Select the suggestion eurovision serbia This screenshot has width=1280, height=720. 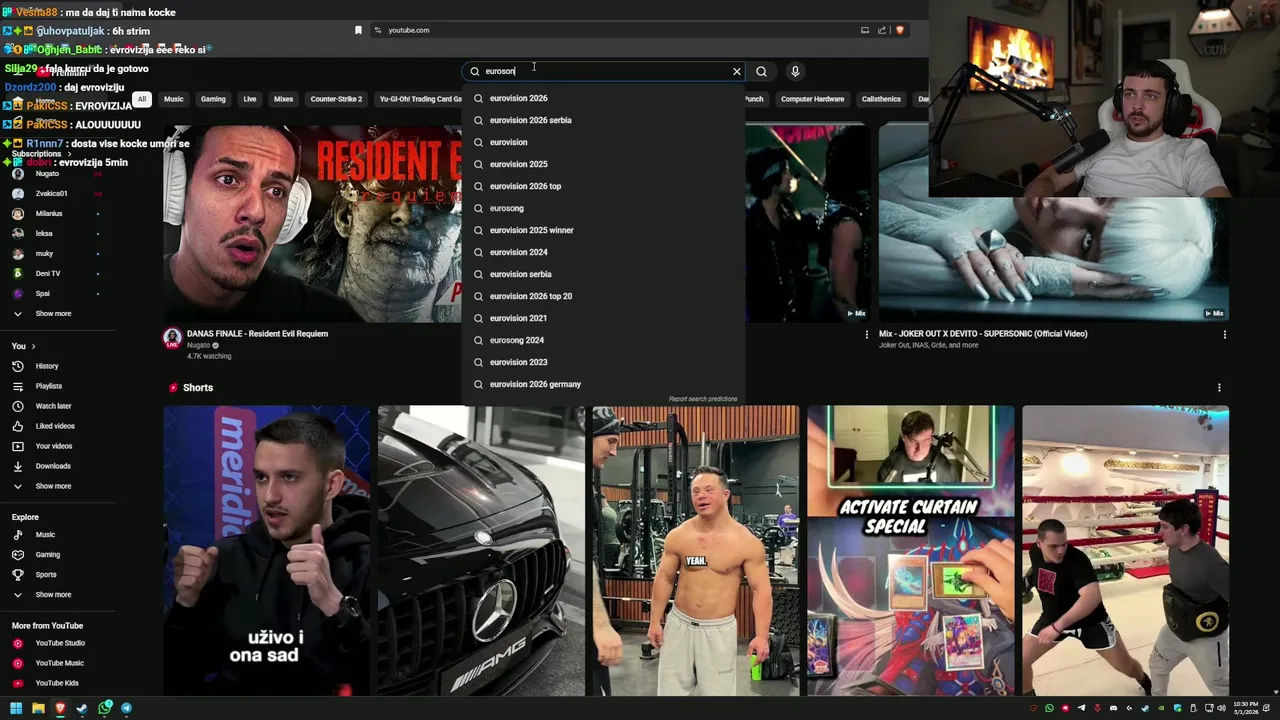pyautogui.click(x=603, y=274)
